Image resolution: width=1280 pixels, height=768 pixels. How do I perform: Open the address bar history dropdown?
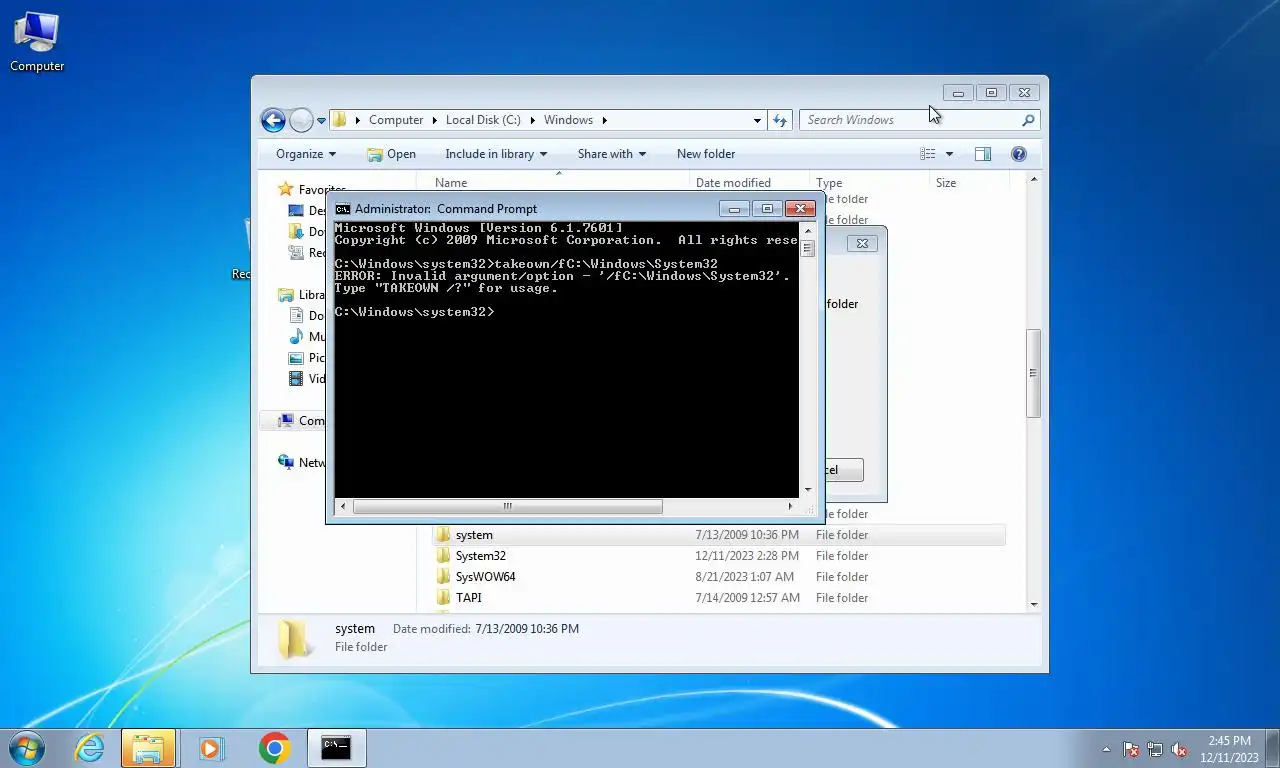coord(757,120)
